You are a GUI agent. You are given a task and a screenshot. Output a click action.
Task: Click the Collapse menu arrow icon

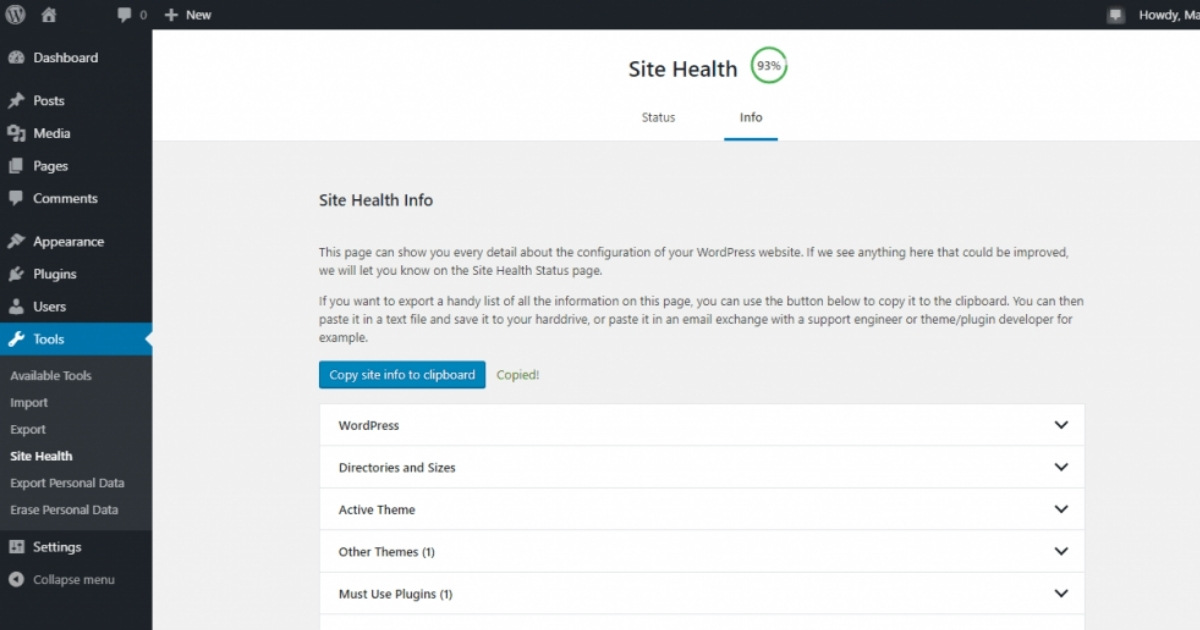tap(17, 579)
